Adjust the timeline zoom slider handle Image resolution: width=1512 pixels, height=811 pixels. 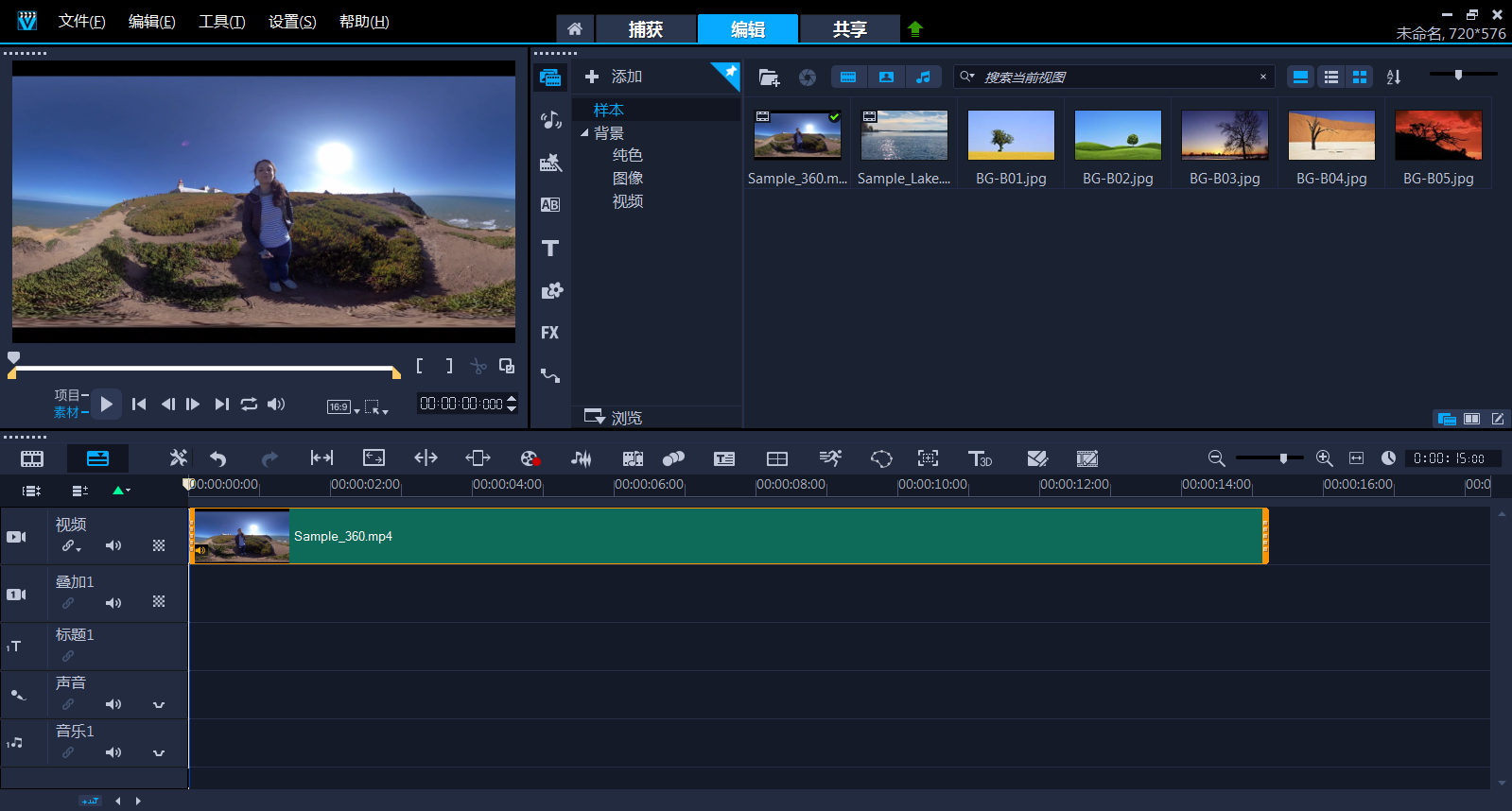[1283, 457]
